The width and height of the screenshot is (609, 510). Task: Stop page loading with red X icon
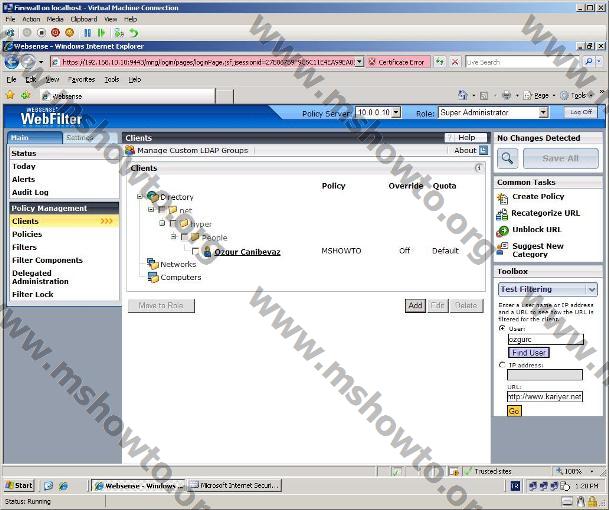tap(455, 62)
